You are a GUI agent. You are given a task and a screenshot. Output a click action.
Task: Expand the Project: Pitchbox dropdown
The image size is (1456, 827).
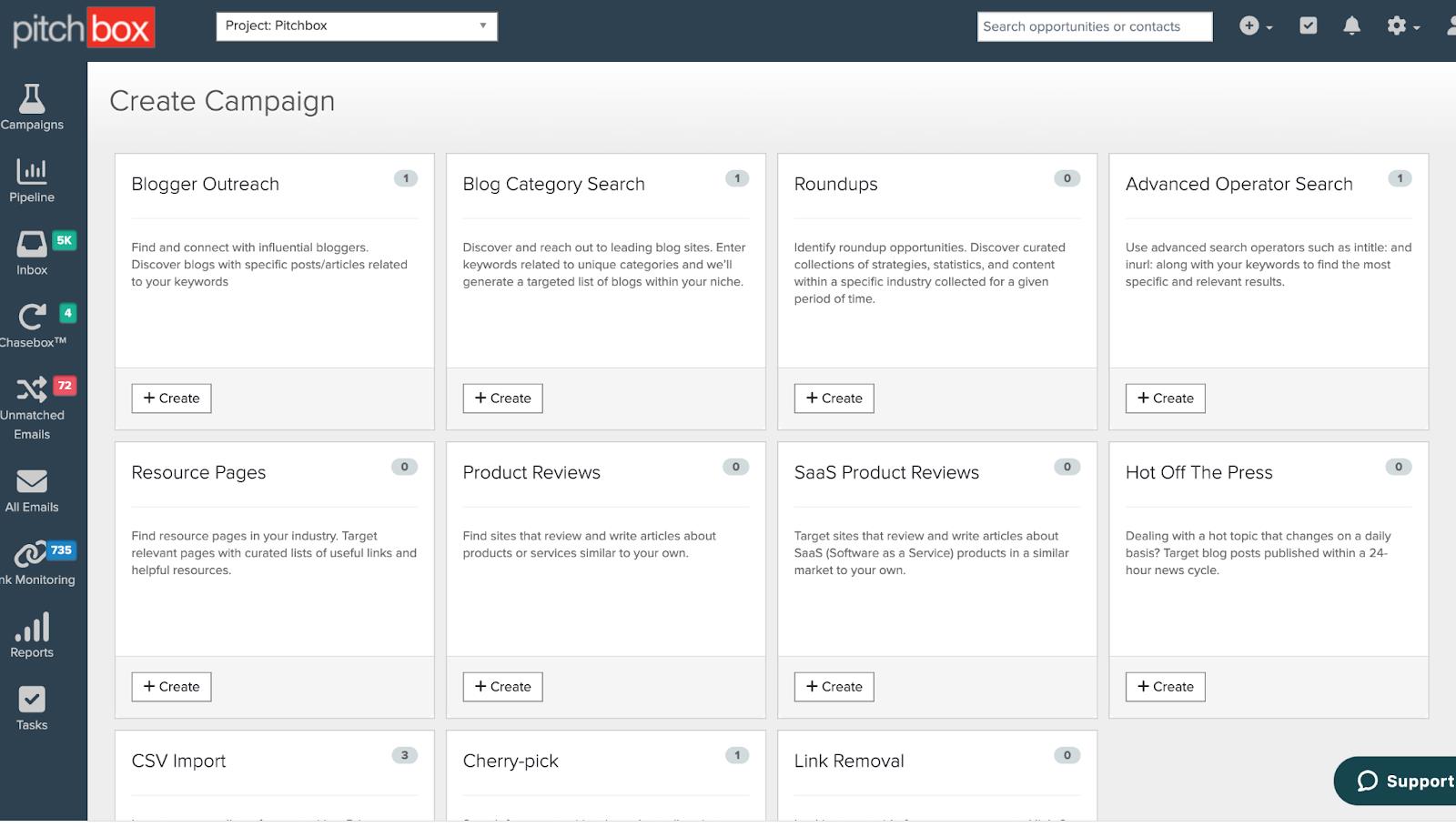357,25
